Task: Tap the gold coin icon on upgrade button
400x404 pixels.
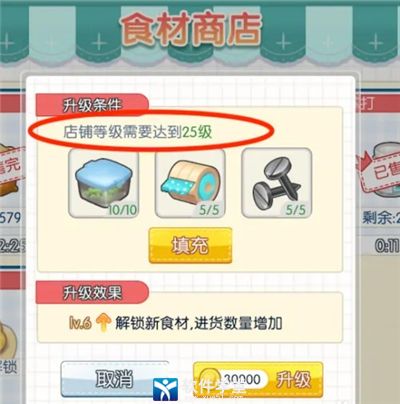Action: (x=210, y=378)
